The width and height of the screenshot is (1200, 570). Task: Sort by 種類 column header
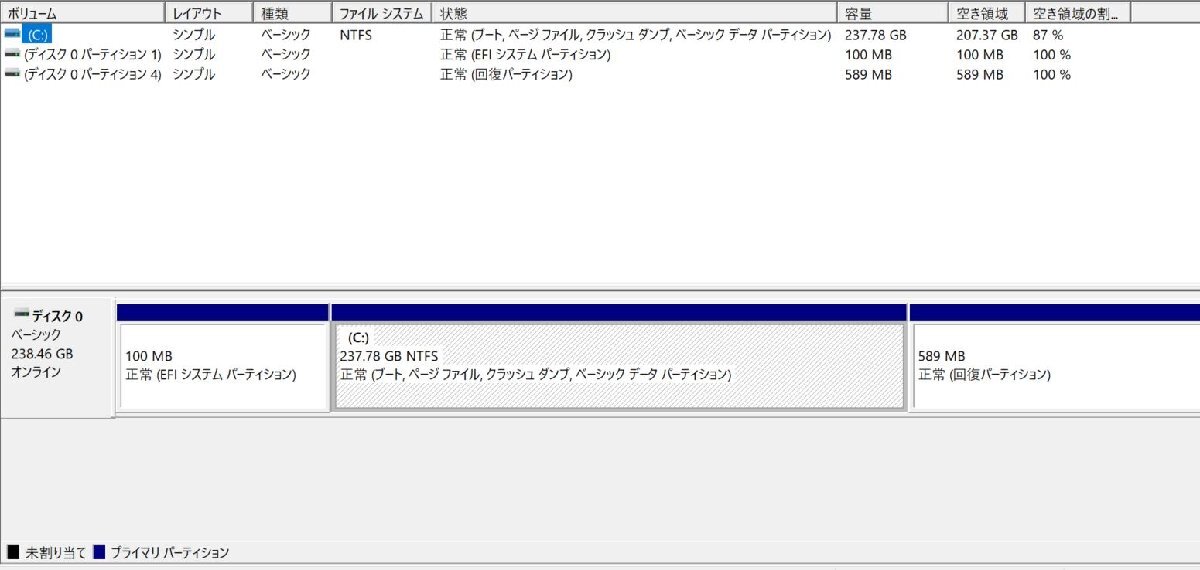(x=292, y=13)
